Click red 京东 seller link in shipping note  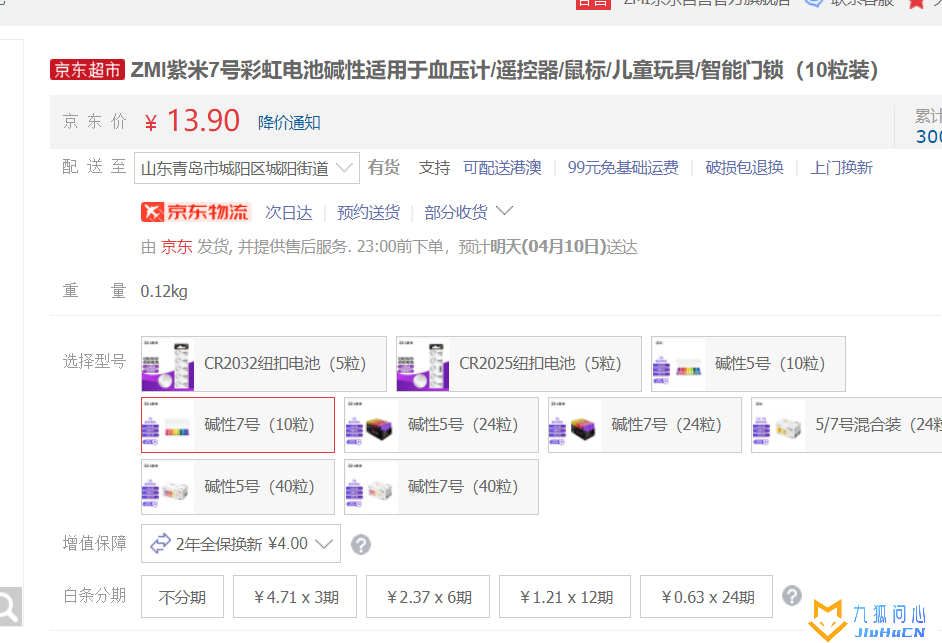coord(177,247)
